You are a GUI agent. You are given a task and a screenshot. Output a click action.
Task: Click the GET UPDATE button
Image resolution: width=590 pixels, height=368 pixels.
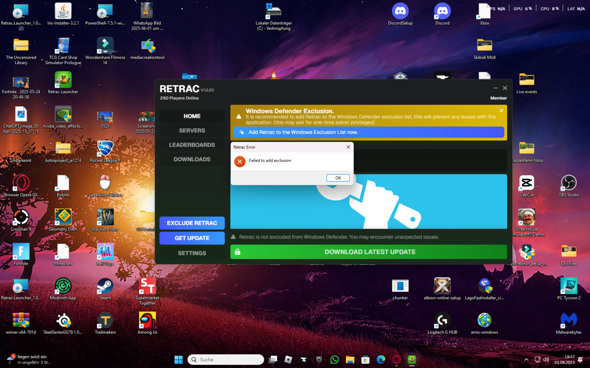192,238
